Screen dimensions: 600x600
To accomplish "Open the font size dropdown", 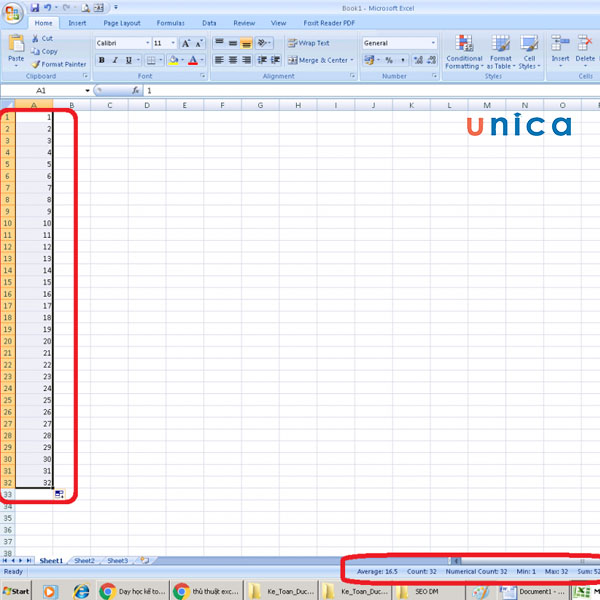I will pyautogui.click(x=173, y=43).
